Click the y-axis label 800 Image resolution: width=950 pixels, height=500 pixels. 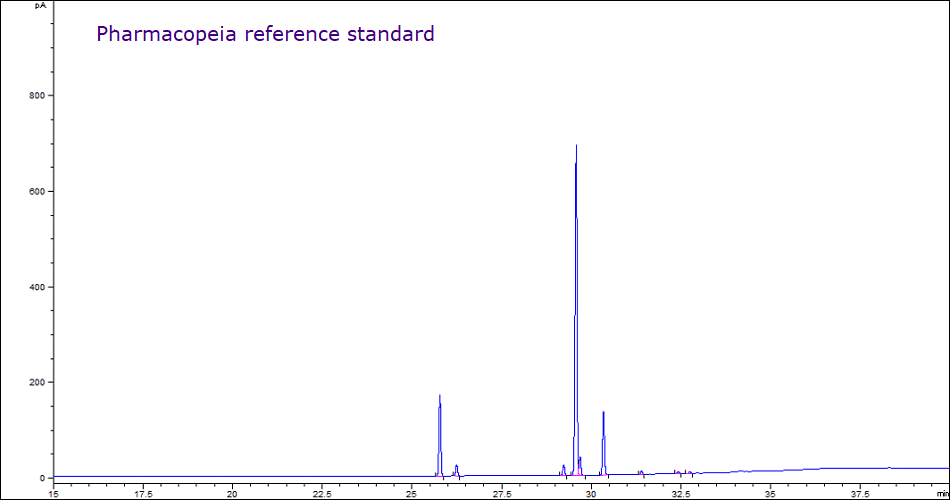pyautogui.click(x=37, y=96)
